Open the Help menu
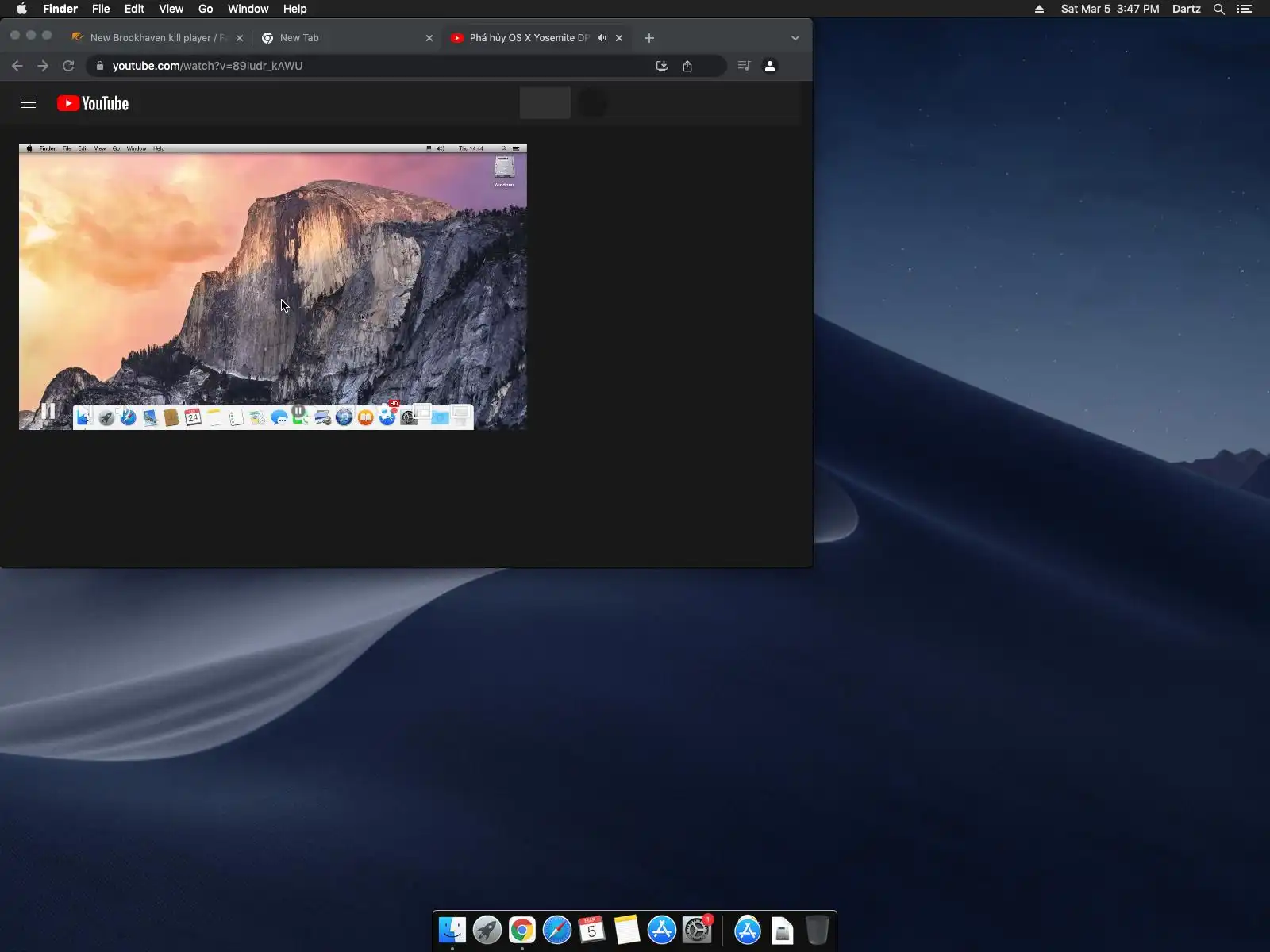 coord(294,9)
